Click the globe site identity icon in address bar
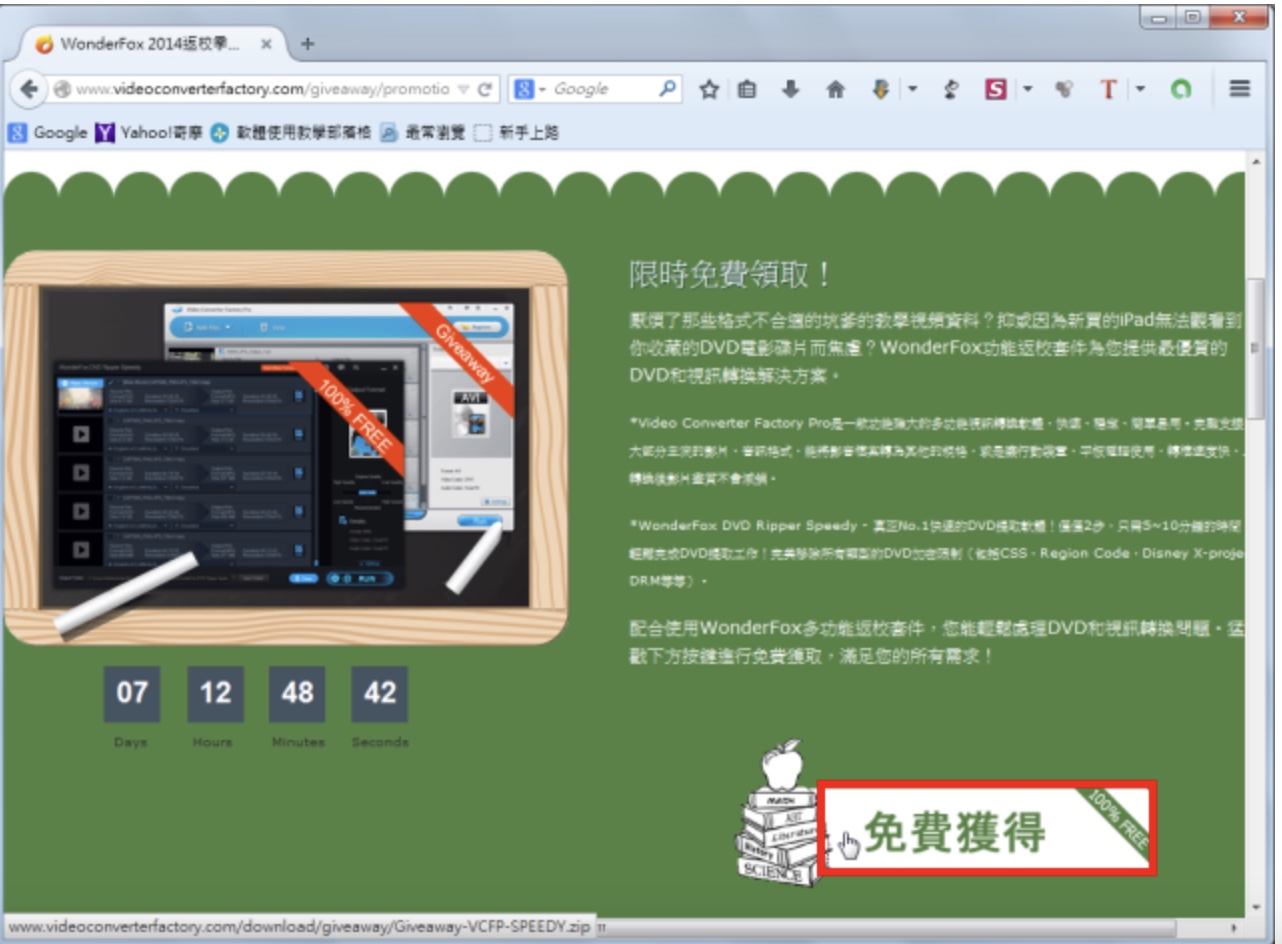Viewport: 1282px width, 944px height. tap(62, 90)
